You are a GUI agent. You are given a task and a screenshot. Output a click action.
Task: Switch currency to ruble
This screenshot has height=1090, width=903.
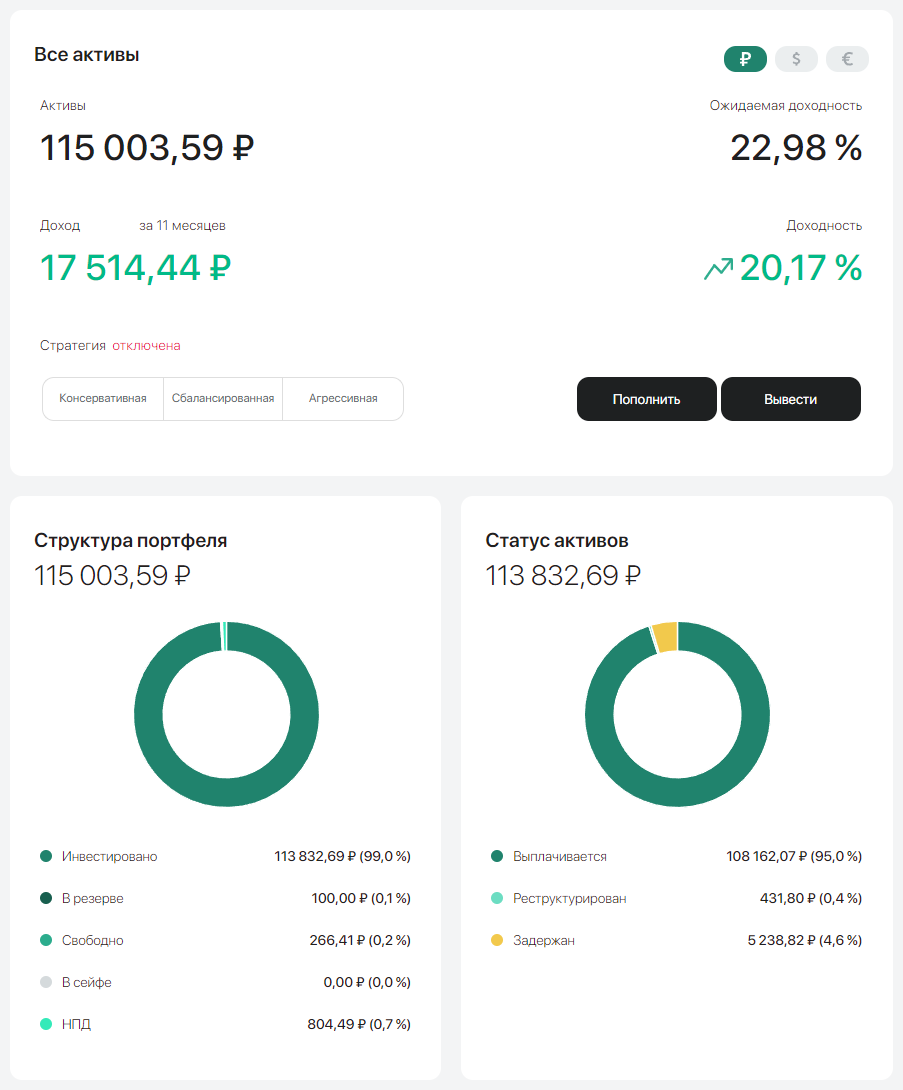coord(745,59)
